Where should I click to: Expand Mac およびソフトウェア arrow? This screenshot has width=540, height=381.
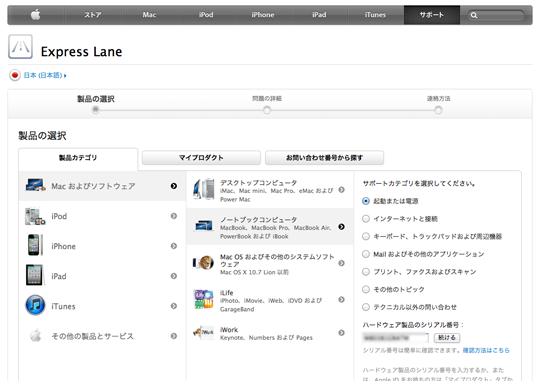(x=174, y=186)
